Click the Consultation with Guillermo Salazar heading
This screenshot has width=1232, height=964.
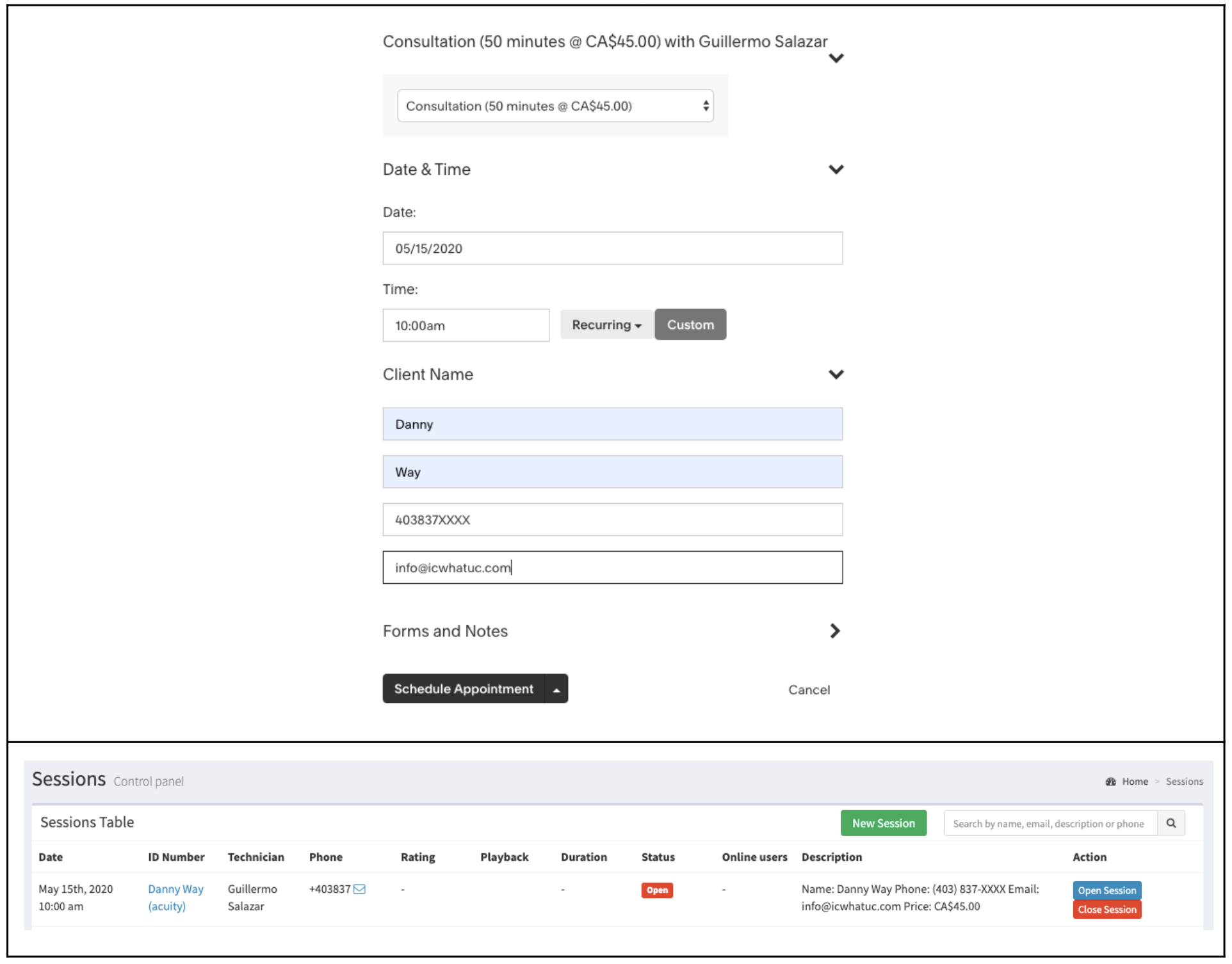pos(604,42)
